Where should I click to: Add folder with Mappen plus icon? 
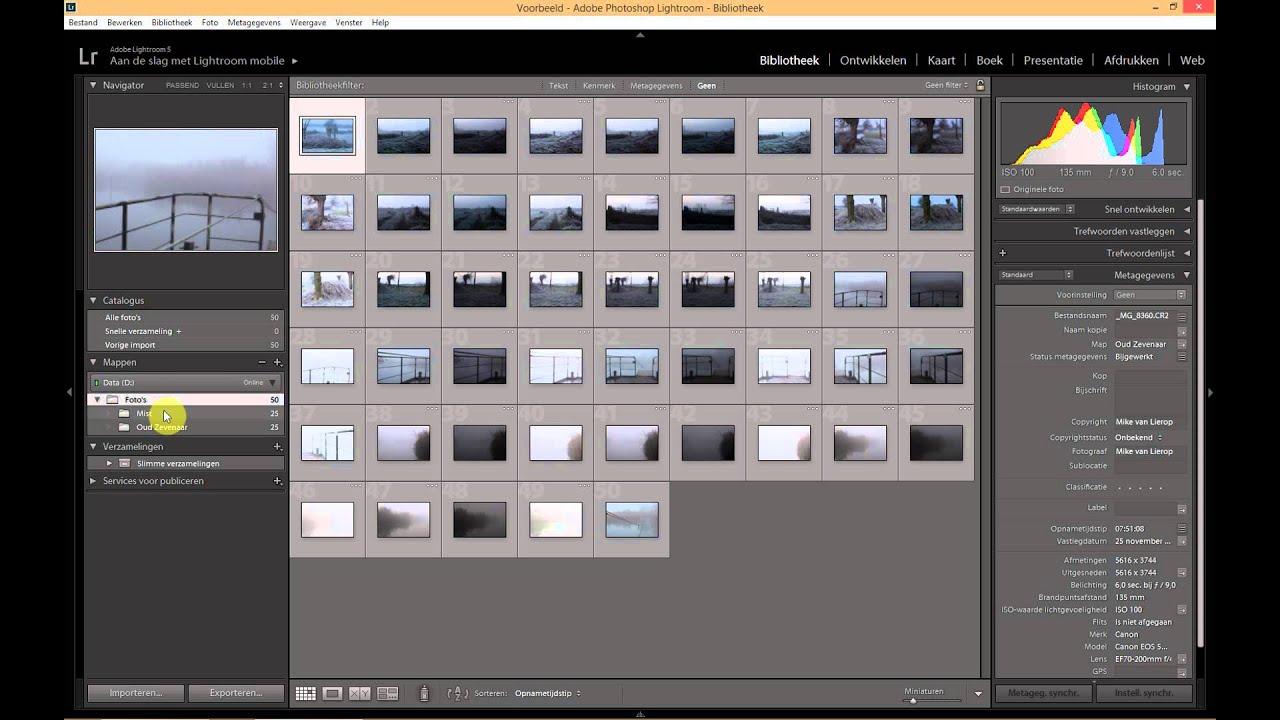[x=278, y=362]
